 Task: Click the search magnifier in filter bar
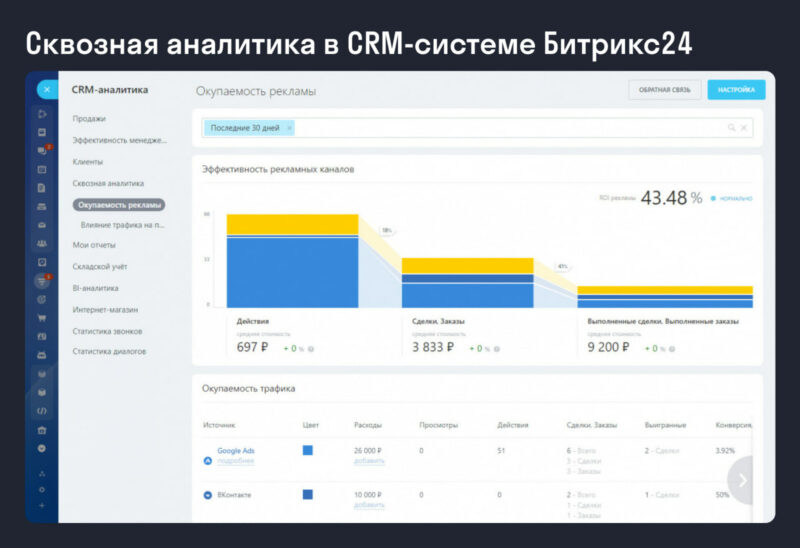pos(732,128)
